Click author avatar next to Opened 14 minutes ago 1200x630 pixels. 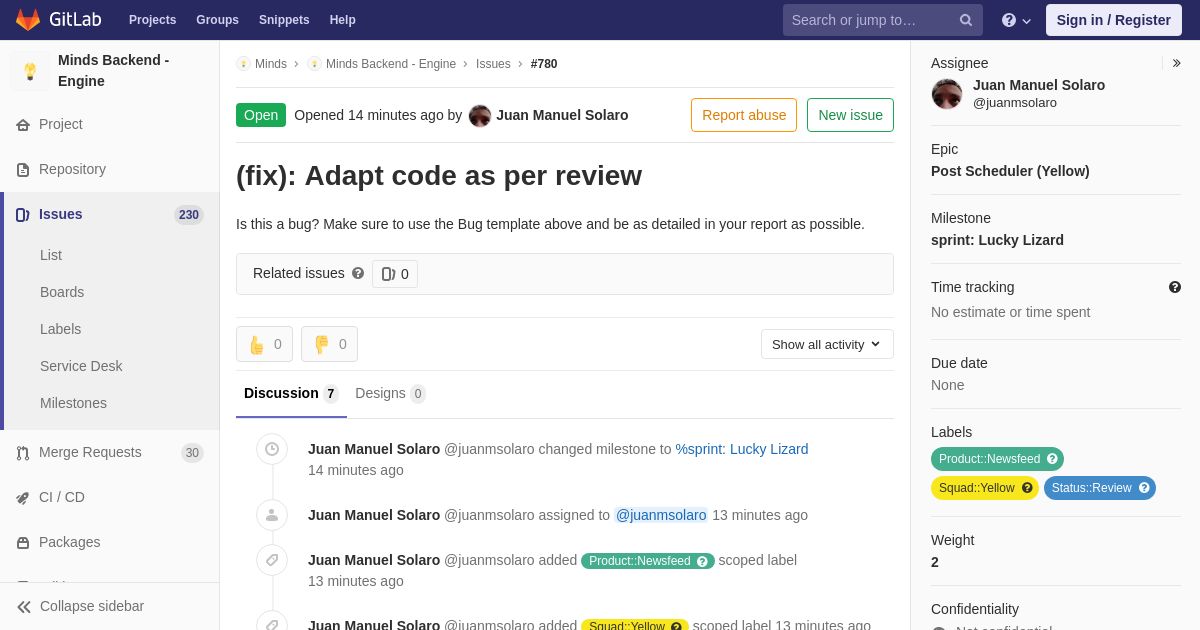(480, 115)
